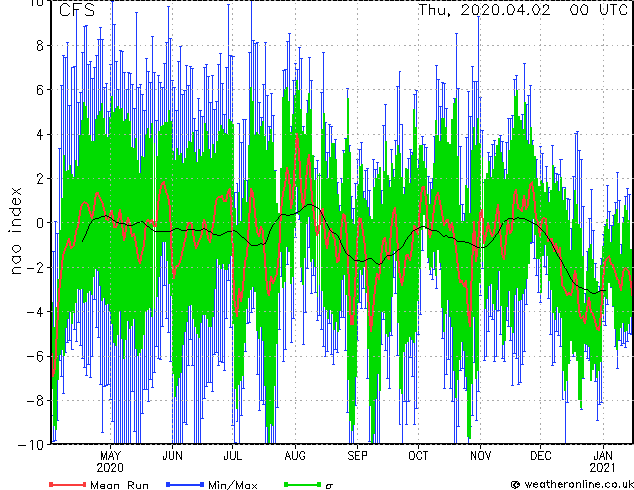
Task: Click the 'nao index' axis title
Action: tap(15, 231)
